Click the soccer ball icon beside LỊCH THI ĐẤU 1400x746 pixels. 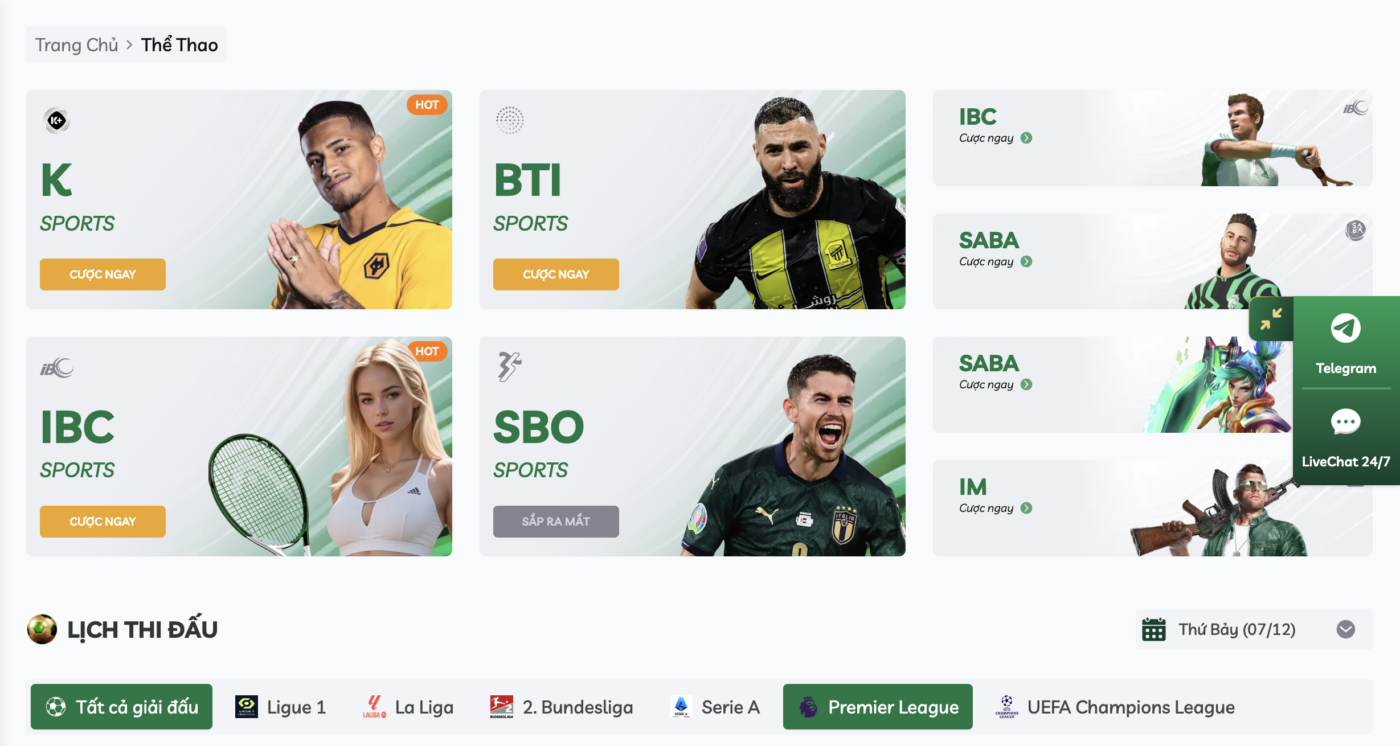[42, 629]
